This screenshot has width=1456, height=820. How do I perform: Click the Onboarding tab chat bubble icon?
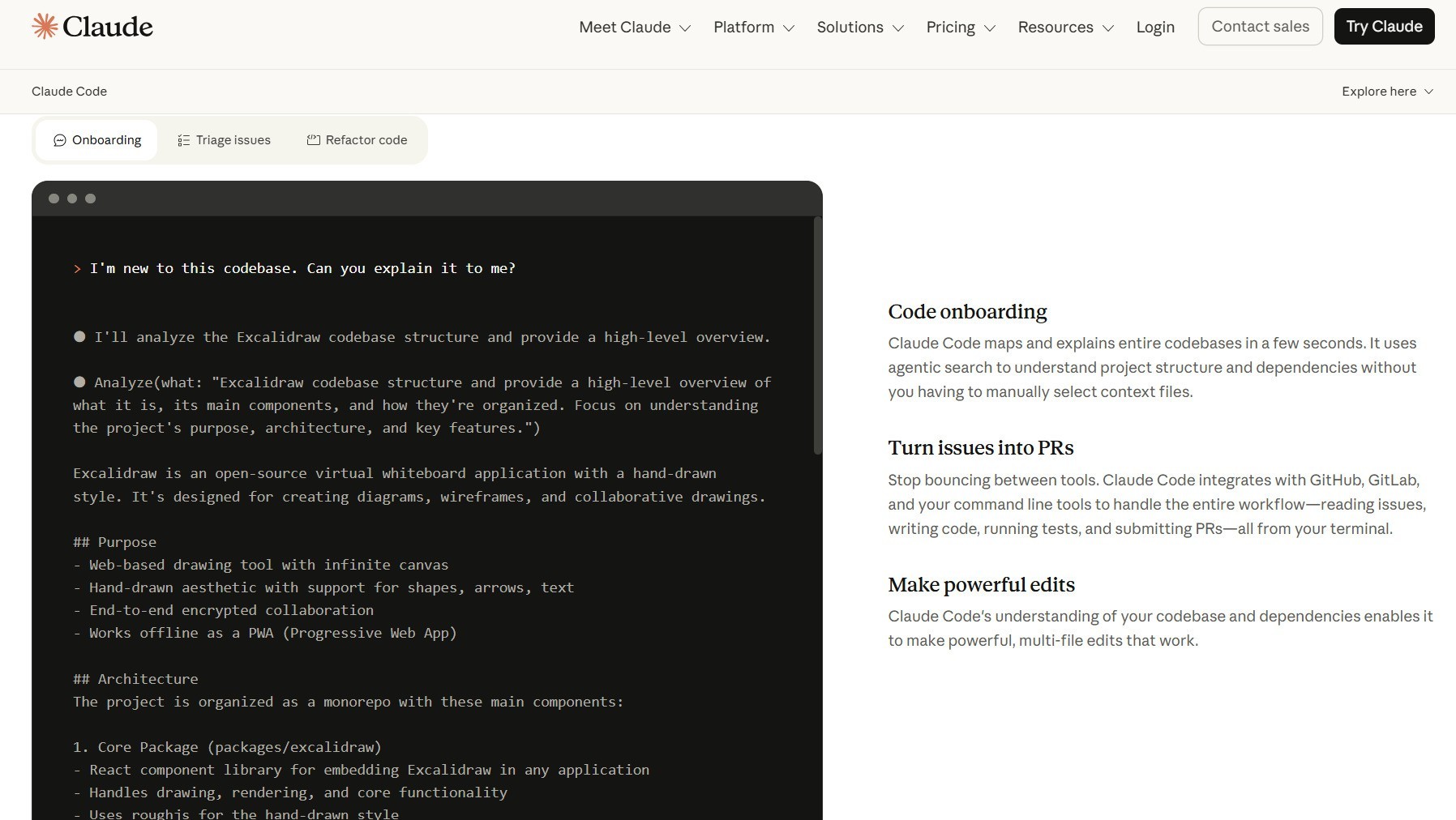59,140
